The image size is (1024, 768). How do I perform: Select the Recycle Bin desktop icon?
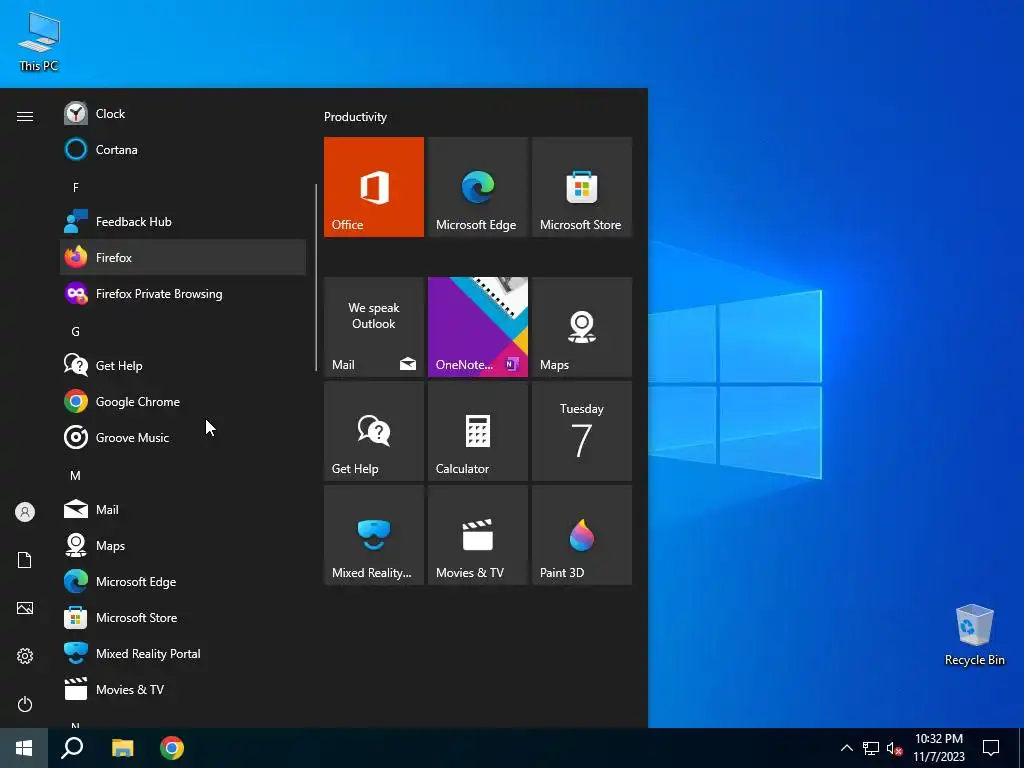[974, 635]
